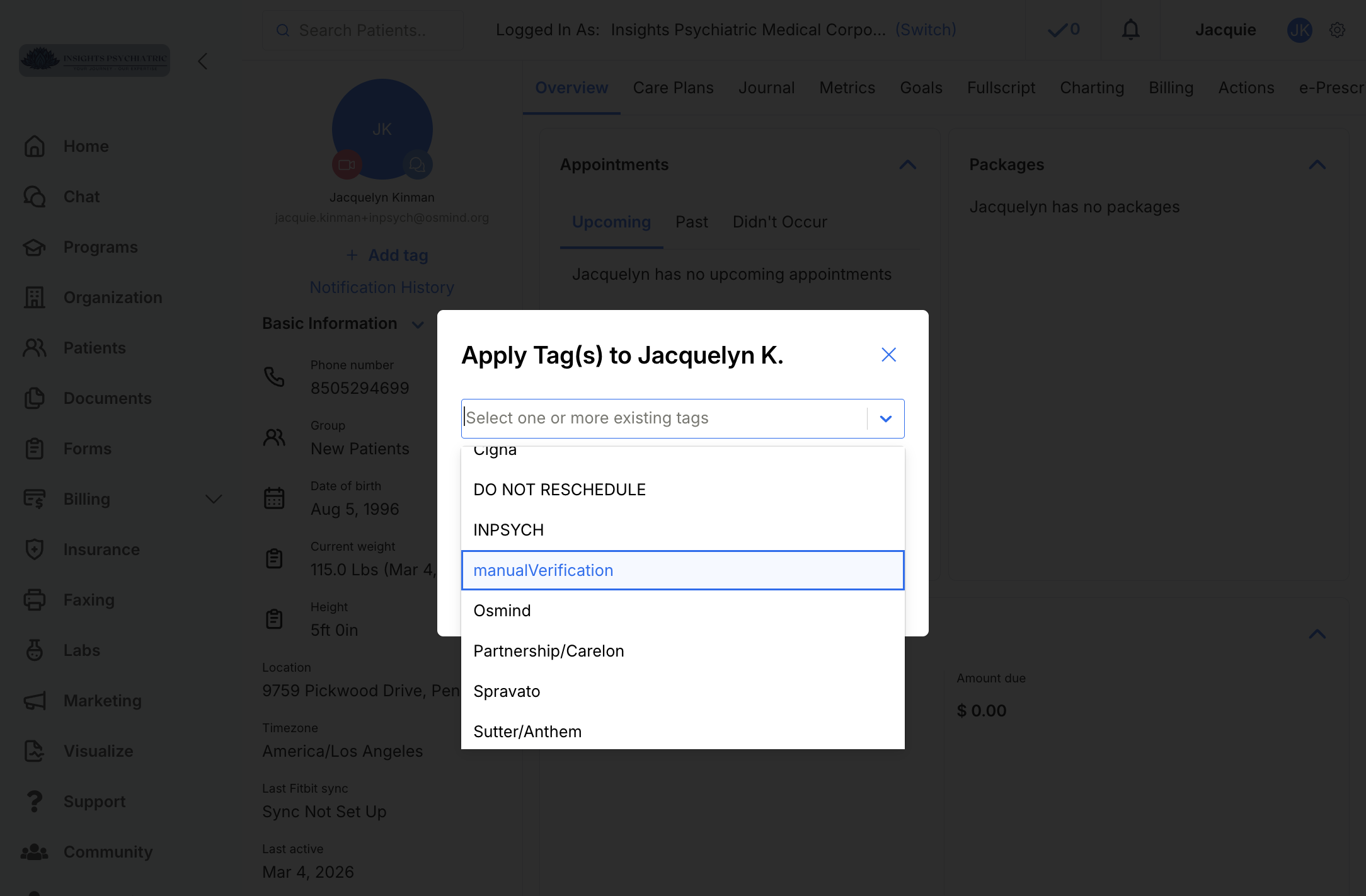The width and height of the screenshot is (1366, 896).
Task: Click the Switch organization link
Action: click(926, 30)
